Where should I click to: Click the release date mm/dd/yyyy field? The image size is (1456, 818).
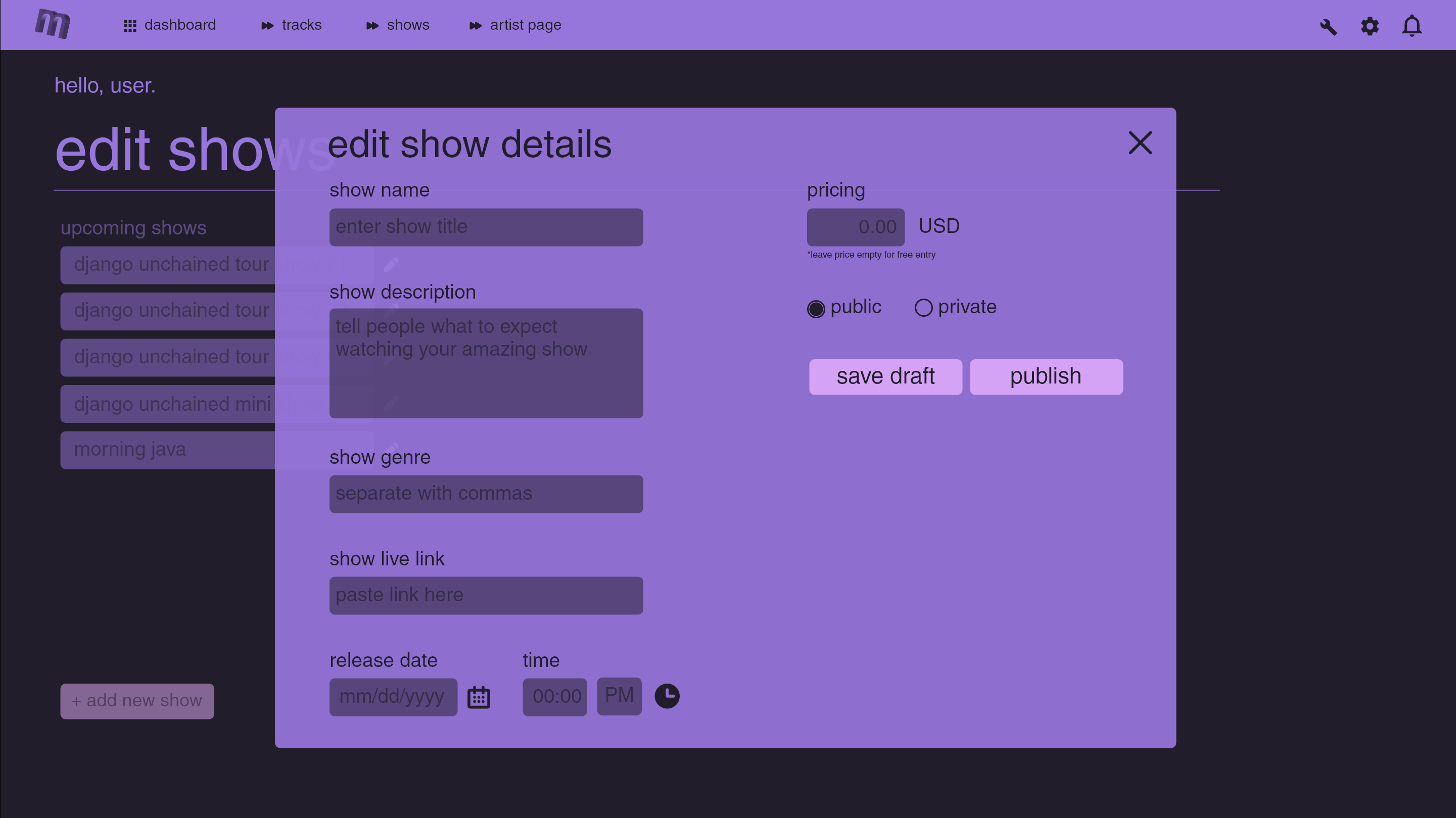pos(393,697)
